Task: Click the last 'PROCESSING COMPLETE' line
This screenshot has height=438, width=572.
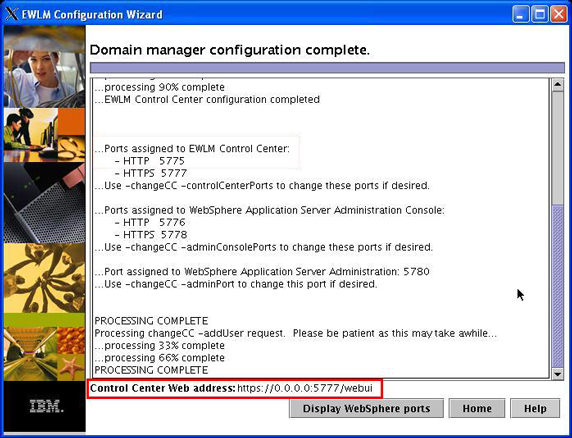Action: tap(151, 370)
